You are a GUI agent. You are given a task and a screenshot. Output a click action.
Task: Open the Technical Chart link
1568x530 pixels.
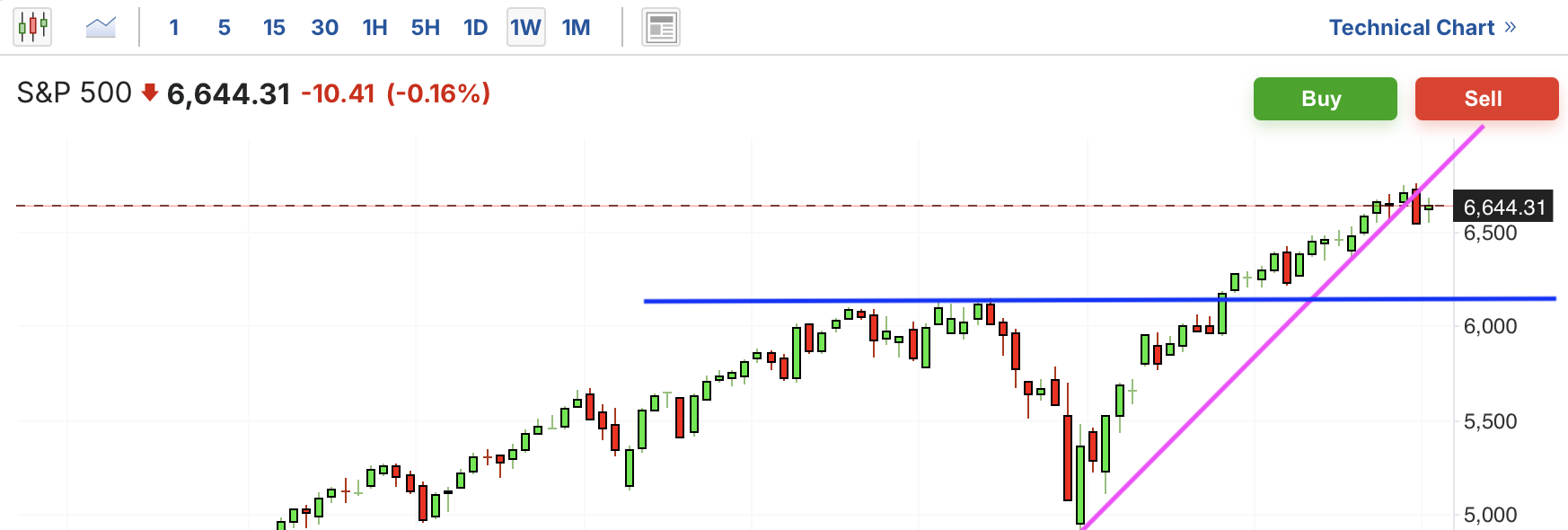(x=1411, y=28)
